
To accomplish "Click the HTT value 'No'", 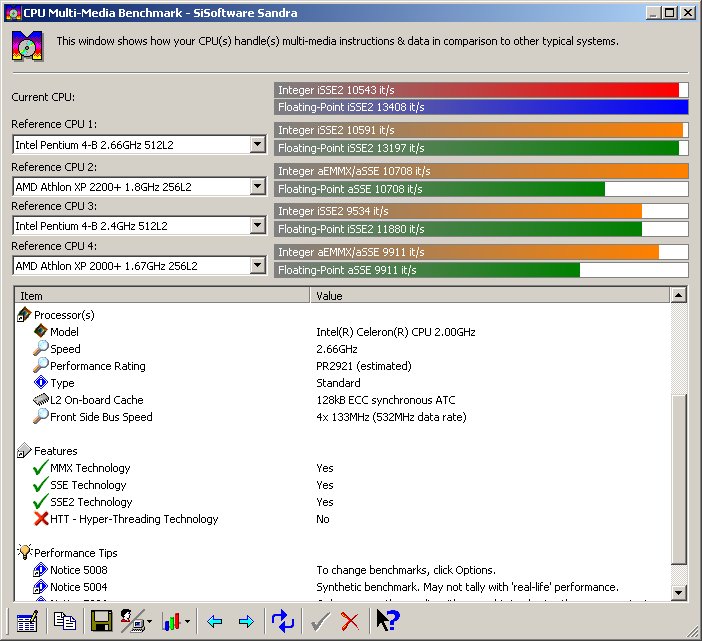I will click(323, 519).
